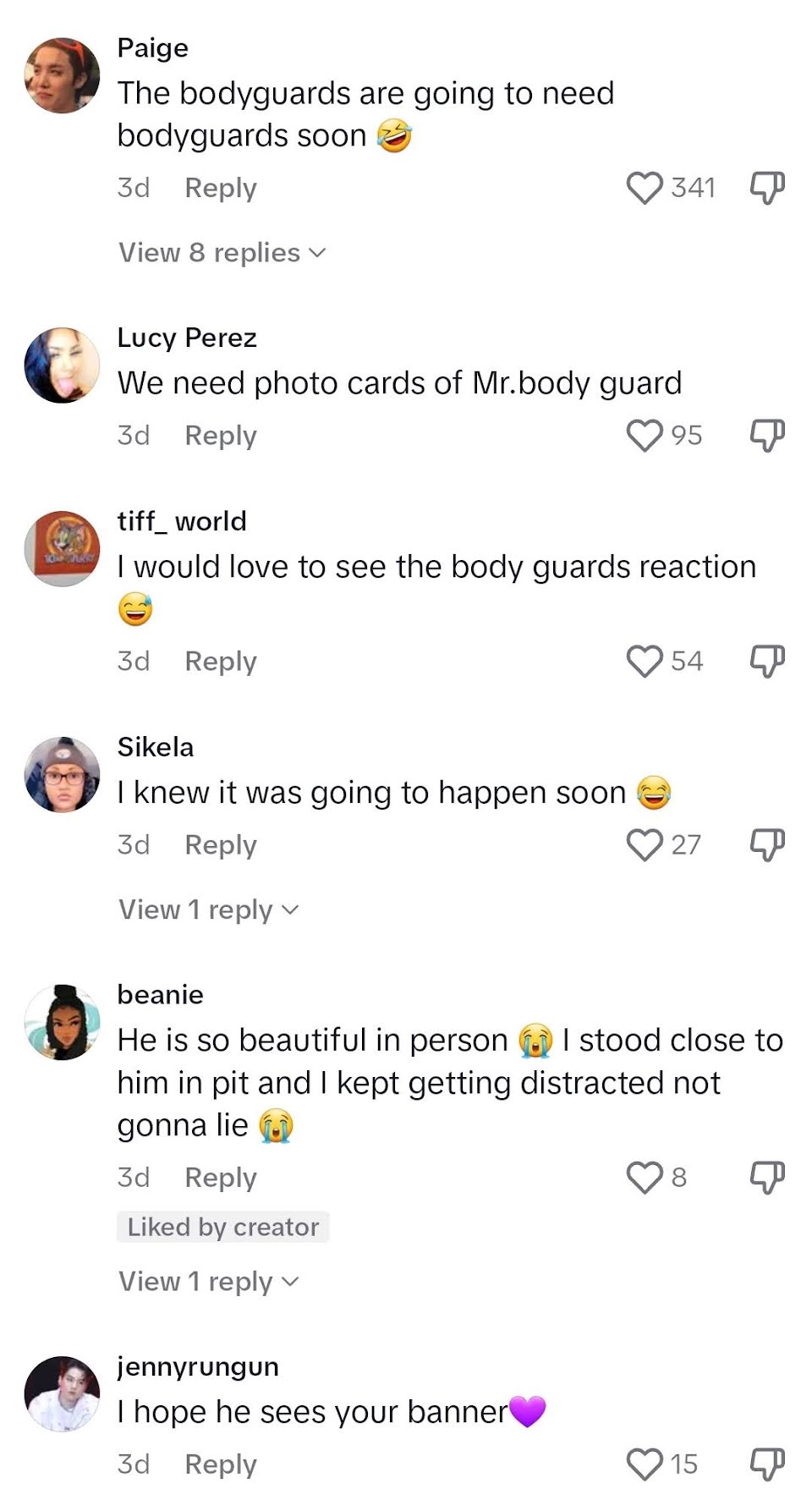Open tiff_world's username profile
The width and height of the screenshot is (812, 1500).
tap(182, 521)
